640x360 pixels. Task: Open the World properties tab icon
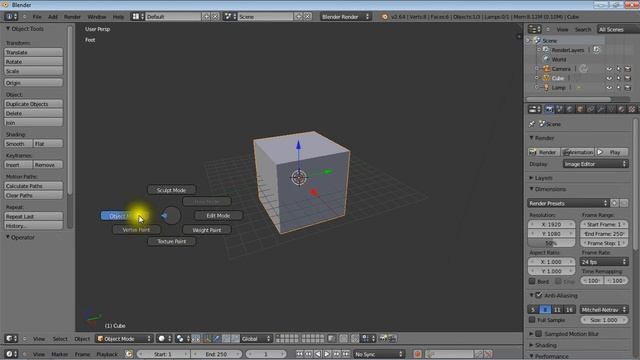pos(570,109)
